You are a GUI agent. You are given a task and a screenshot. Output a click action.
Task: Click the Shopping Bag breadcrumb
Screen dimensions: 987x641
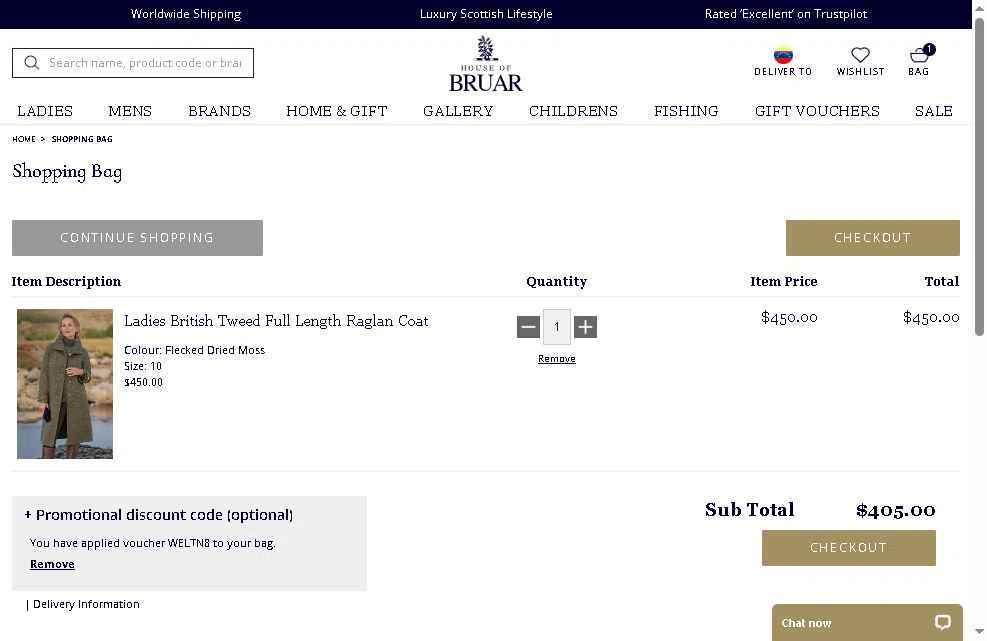pos(82,139)
